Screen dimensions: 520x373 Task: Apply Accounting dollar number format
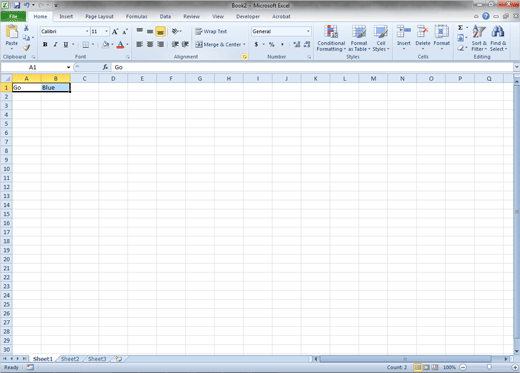coord(256,44)
